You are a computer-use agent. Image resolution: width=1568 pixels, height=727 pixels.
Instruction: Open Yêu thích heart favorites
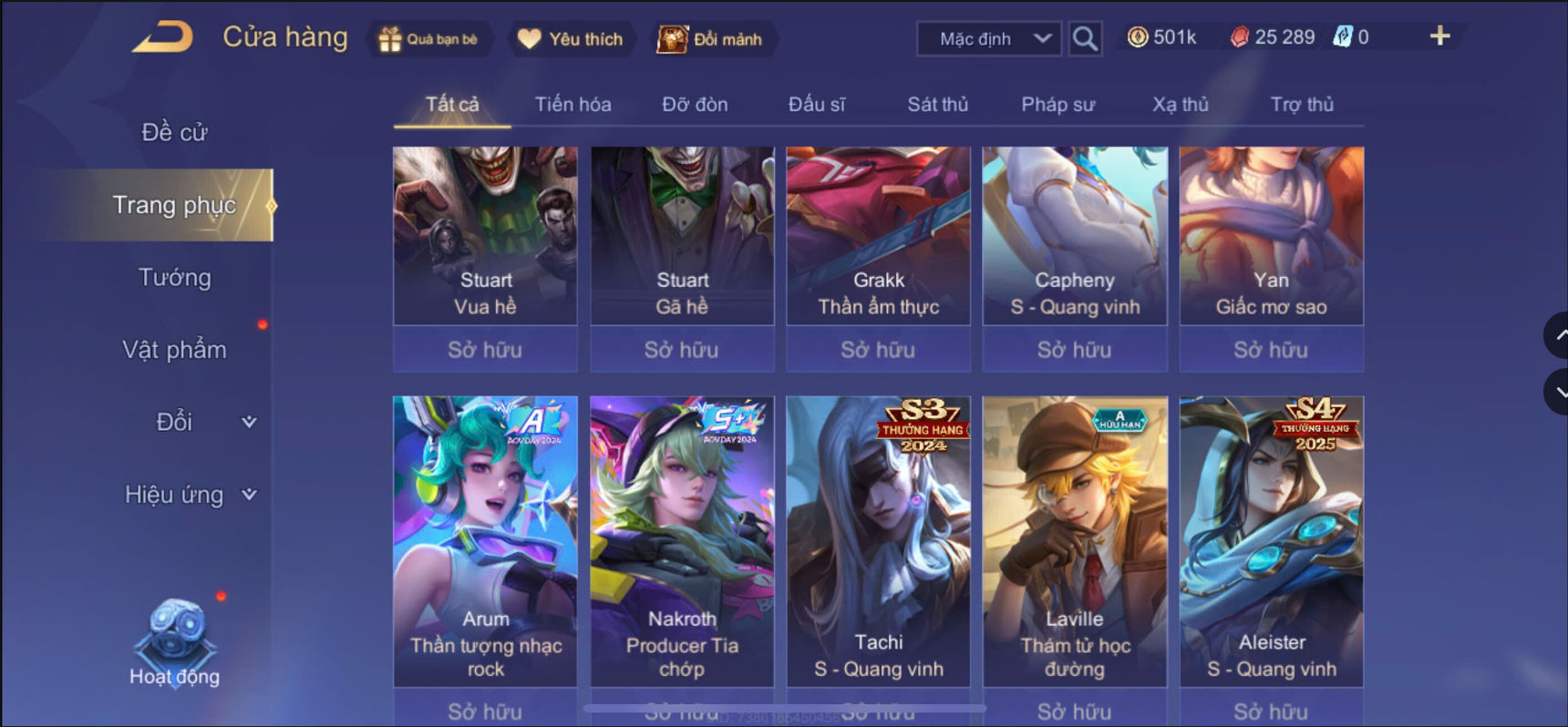click(571, 39)
